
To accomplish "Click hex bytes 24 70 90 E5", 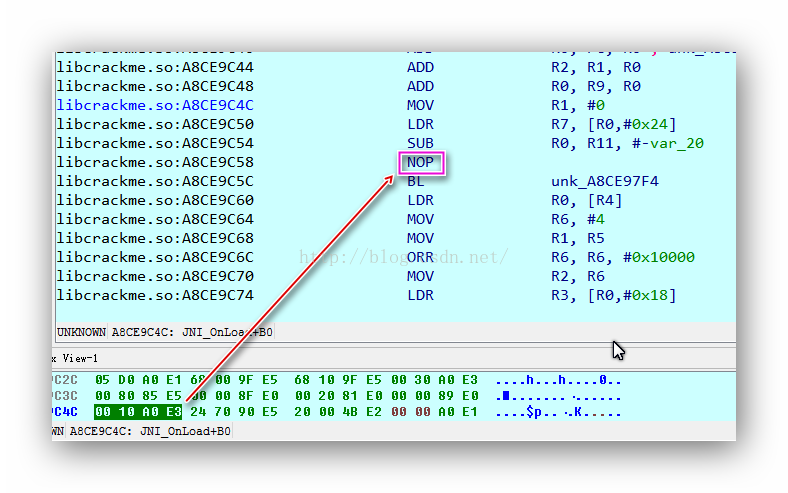I will click(x=234, y=412).
